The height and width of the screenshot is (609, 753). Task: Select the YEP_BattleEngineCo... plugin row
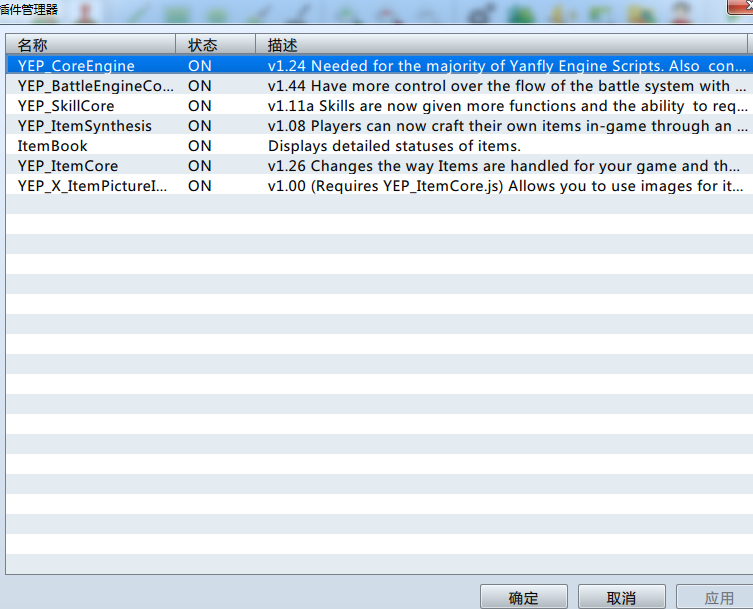(379, 85)
